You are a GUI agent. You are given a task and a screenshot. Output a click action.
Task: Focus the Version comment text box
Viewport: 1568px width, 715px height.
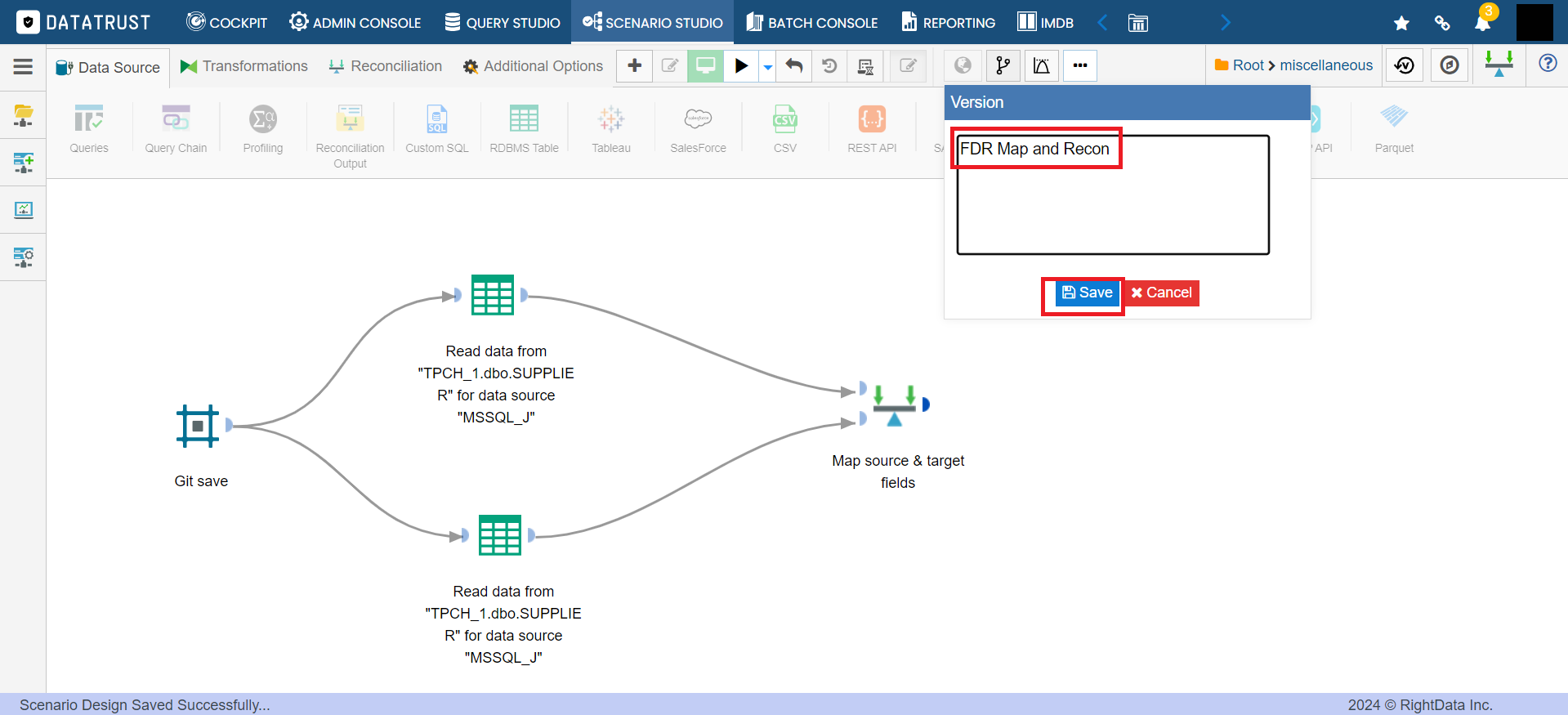click(1113, 194)
